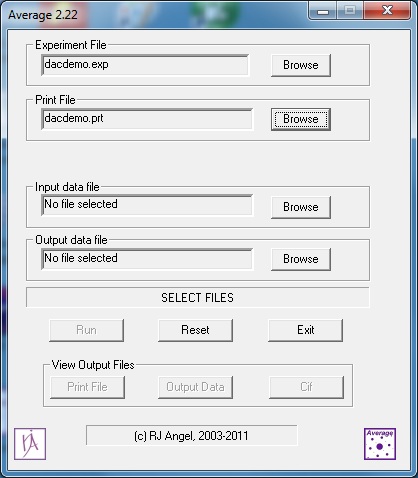This screenshot has width=418, height=478.
Task: View the output Print File
Action: (x=87, y=387)
